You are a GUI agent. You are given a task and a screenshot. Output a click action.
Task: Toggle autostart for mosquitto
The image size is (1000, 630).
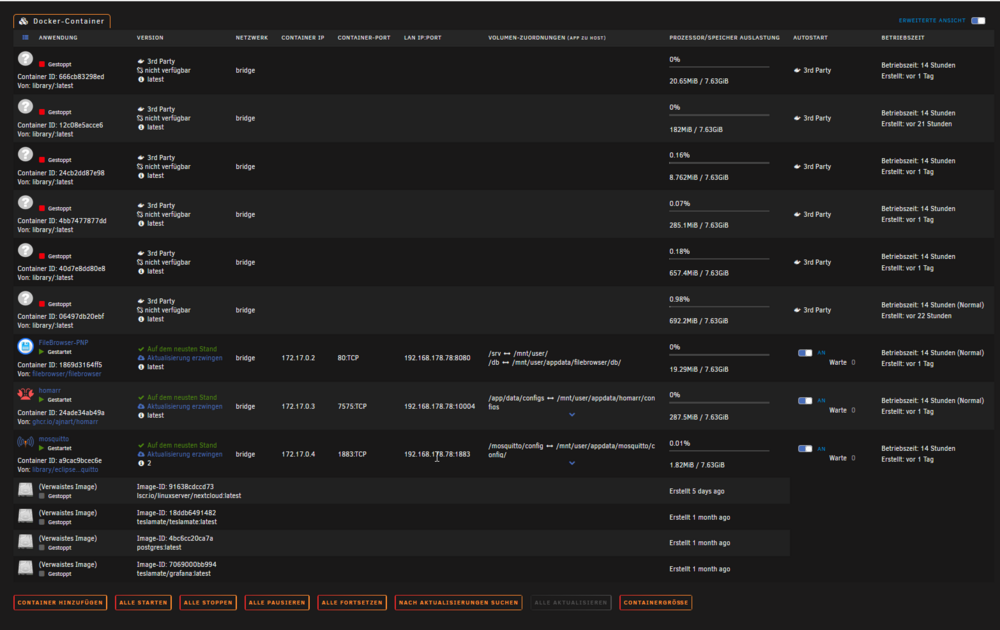tap(805, 448)
